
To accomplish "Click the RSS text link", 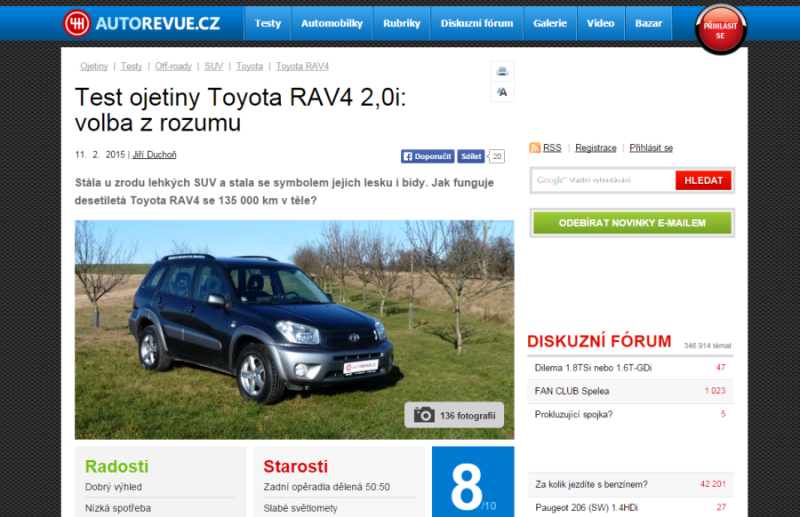I will (x=552, y=148).
